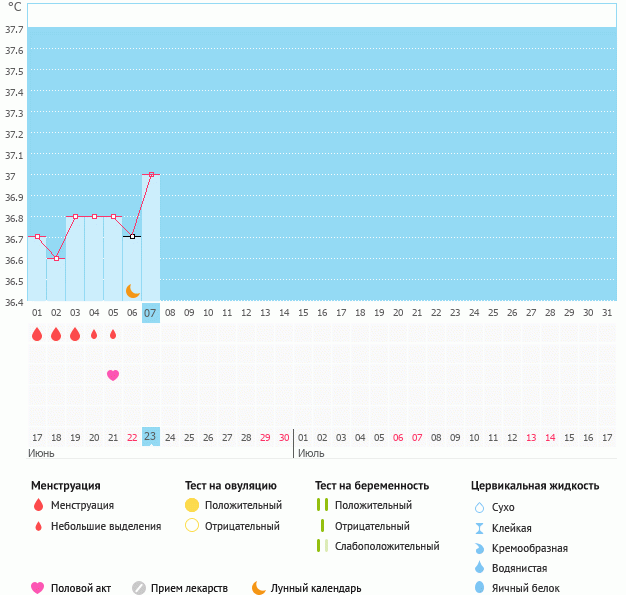Click the sticky cervical fluid hourglass icon
Screen dimensions: 626x595
click(x=479, y=528)
